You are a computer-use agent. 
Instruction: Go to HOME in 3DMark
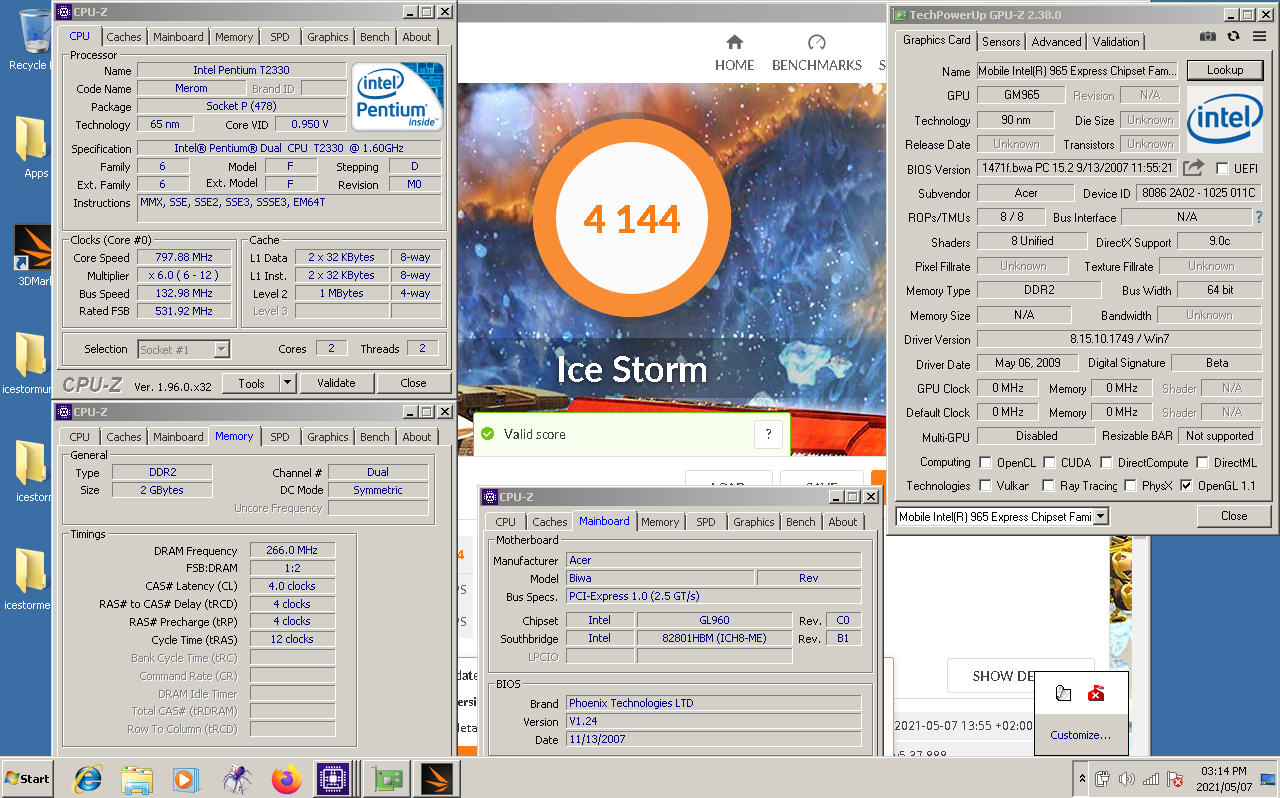click(734, 54)
